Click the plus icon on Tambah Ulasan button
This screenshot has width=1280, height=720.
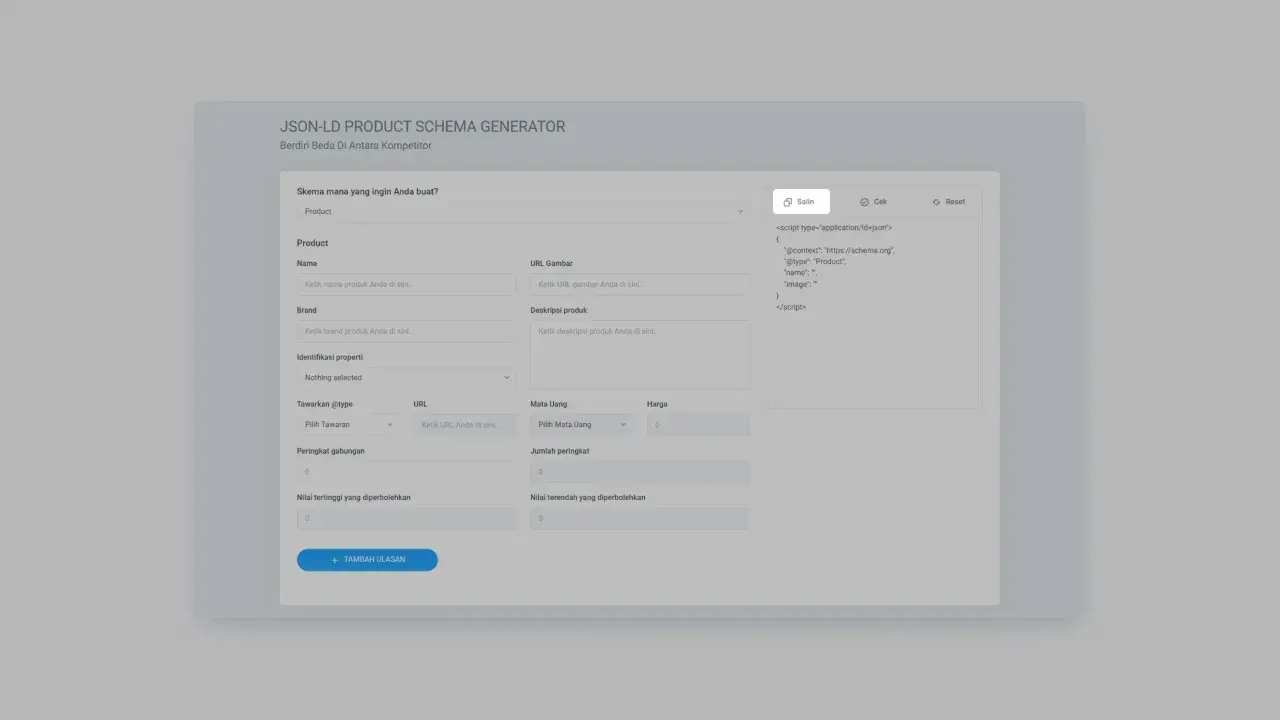(335, 560)
